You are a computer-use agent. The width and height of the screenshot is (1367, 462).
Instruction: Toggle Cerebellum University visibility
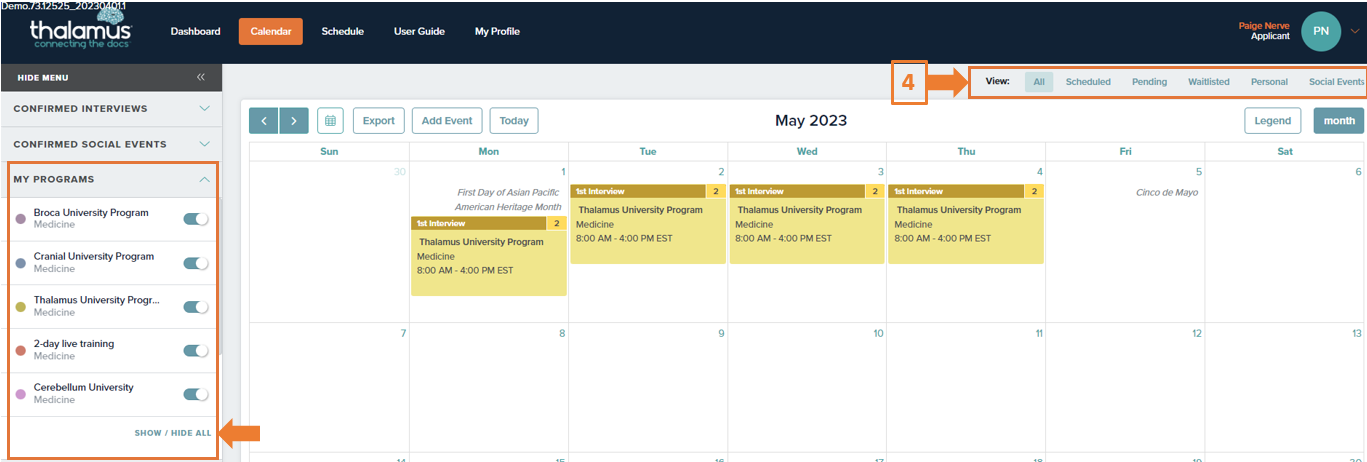(196, 395)
